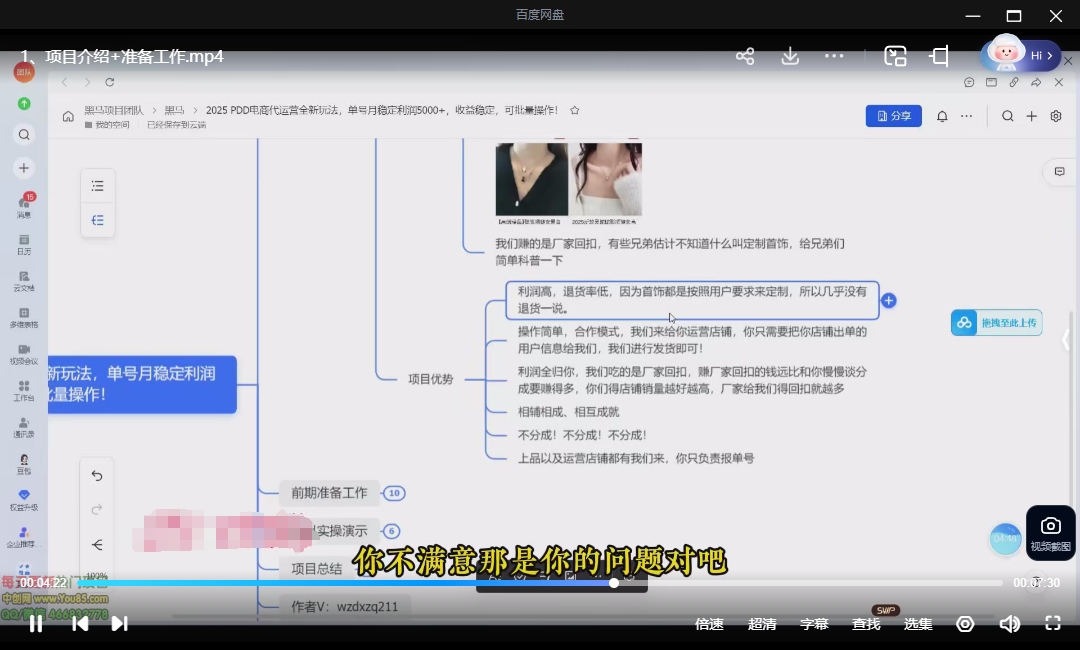Open episode list 选集
Viewport: 1080px width, 650px height.
click(917, 624)
